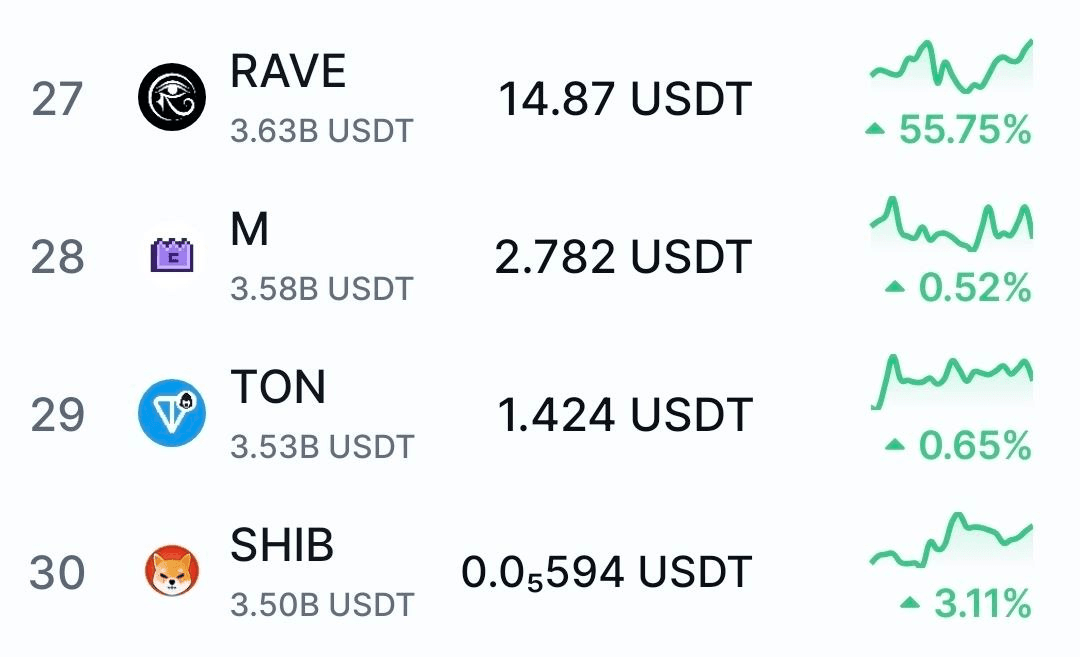Click M price 2.782 USDT

pyautogui.click(x=622, y=257)
